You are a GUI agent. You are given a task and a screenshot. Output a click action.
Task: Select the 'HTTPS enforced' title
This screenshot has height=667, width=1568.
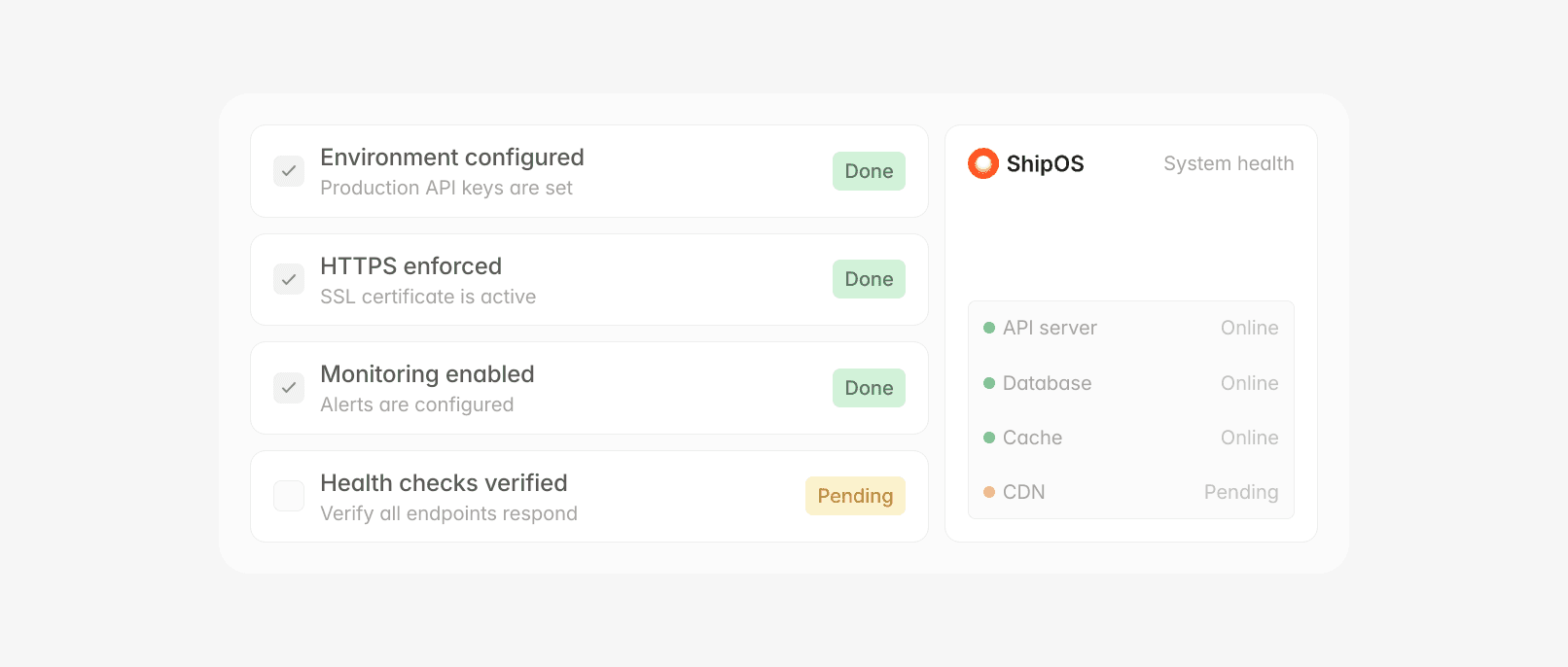pyautogui.click(x=410, y=266)
